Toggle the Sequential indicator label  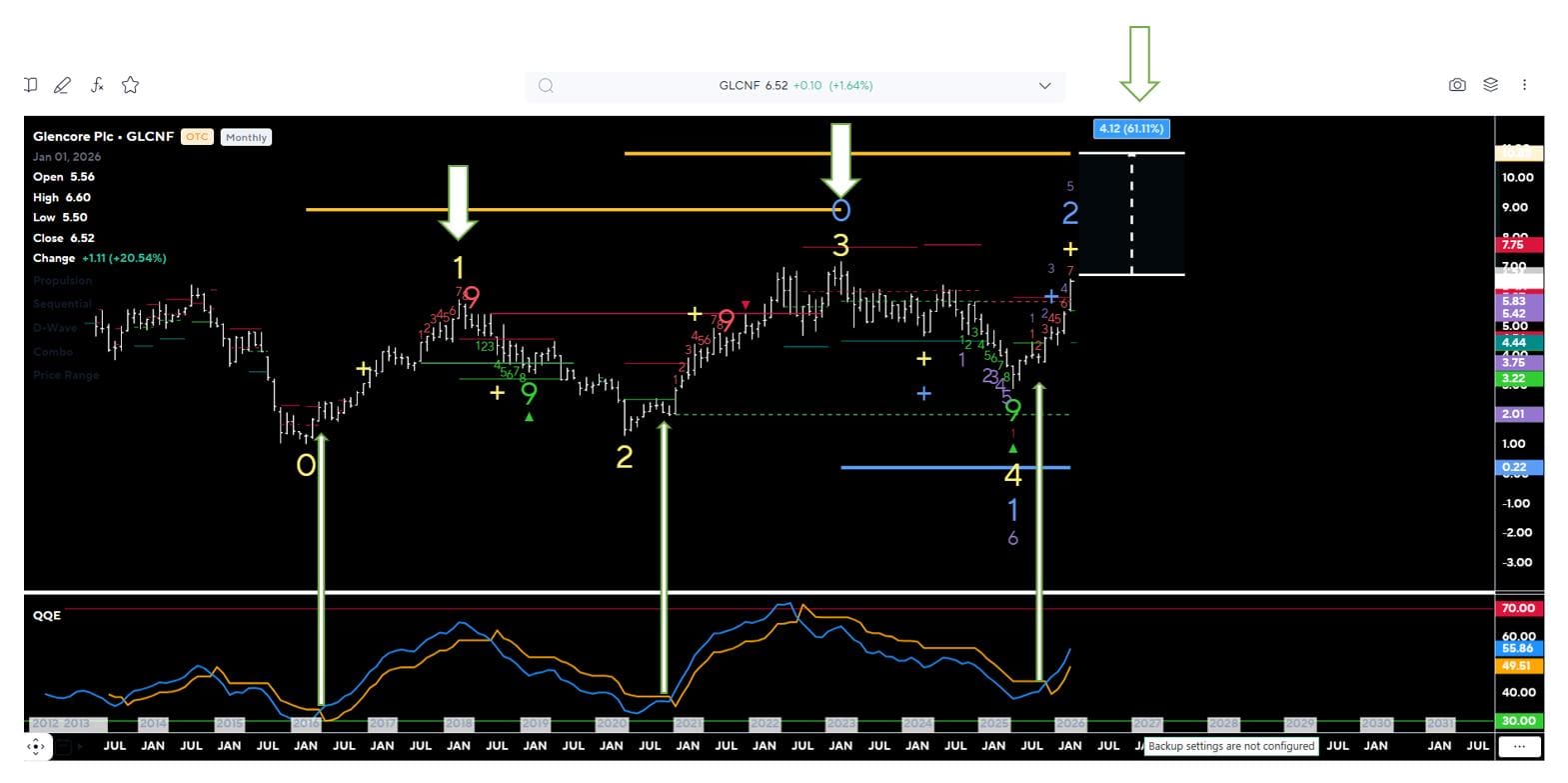[62, 304]
